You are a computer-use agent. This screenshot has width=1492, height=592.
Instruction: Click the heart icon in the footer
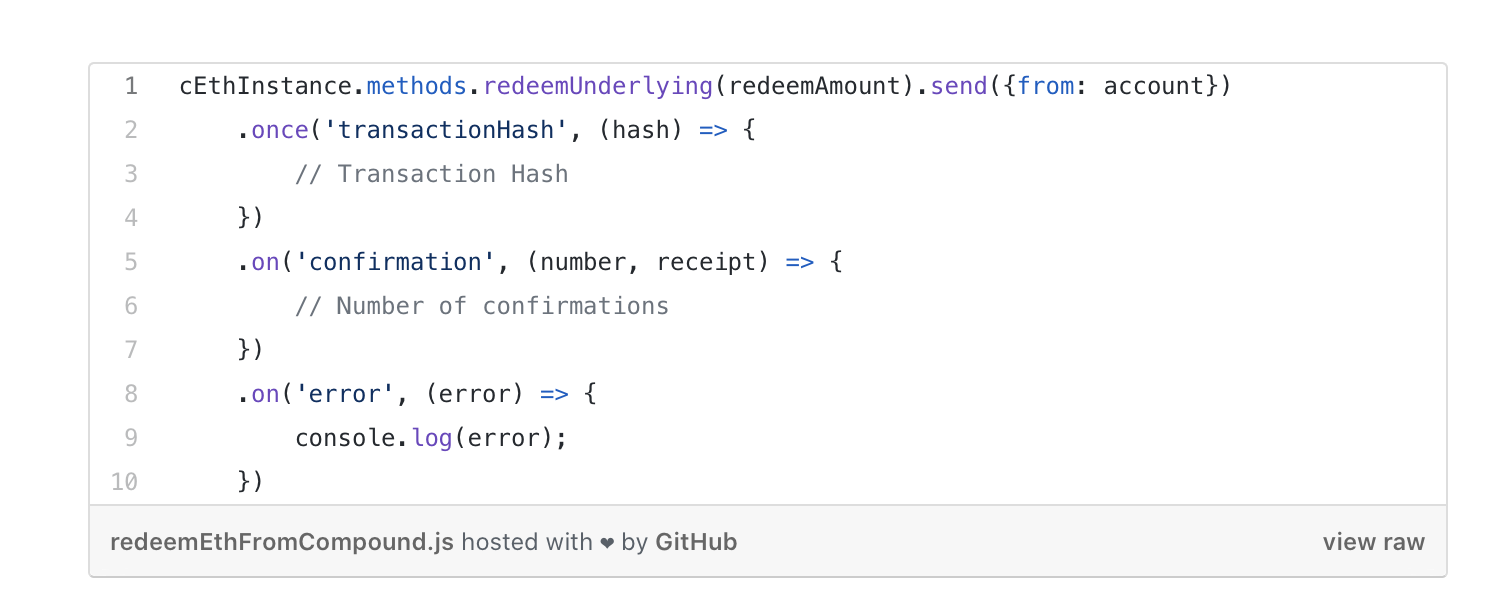click(607, 543)
